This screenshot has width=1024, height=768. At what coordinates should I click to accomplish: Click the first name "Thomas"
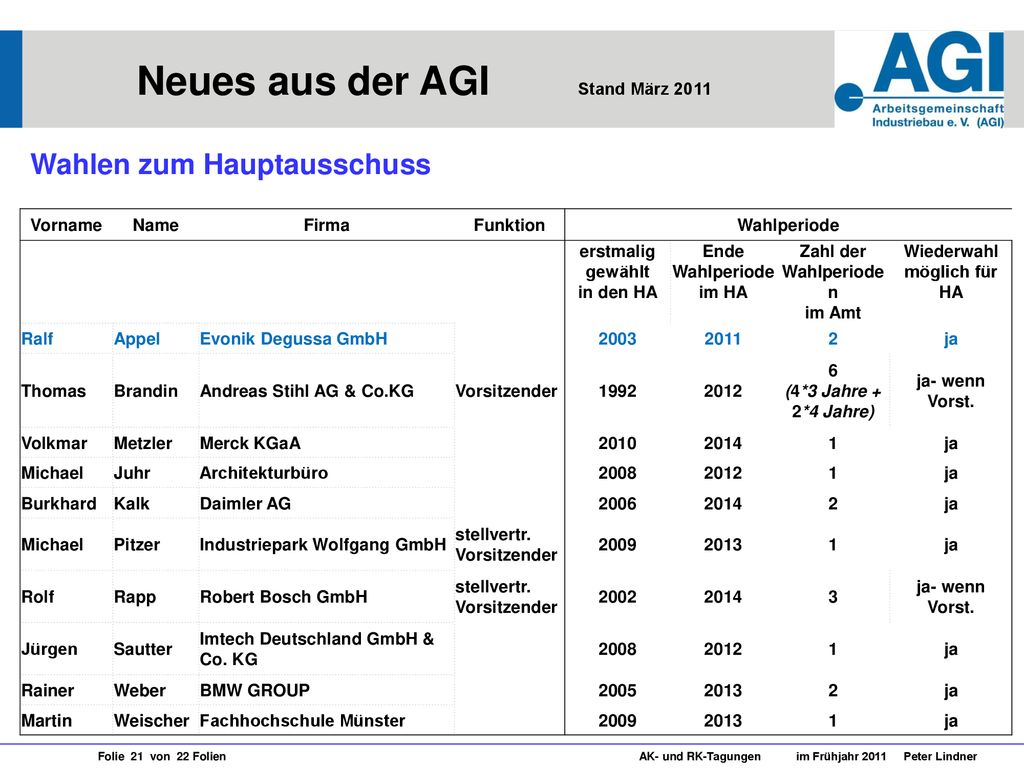pos(54,391)
